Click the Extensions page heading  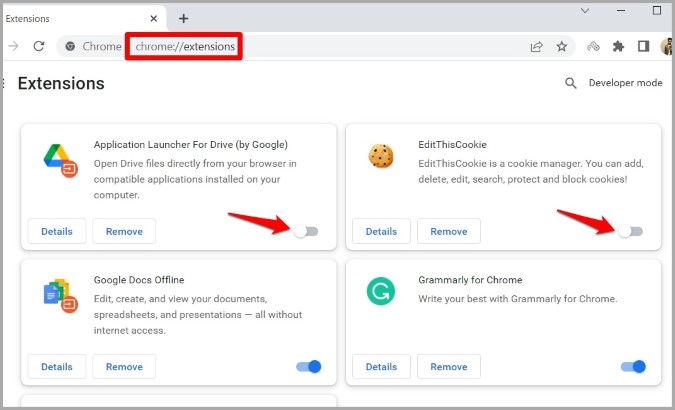click(x=61, y=83)
